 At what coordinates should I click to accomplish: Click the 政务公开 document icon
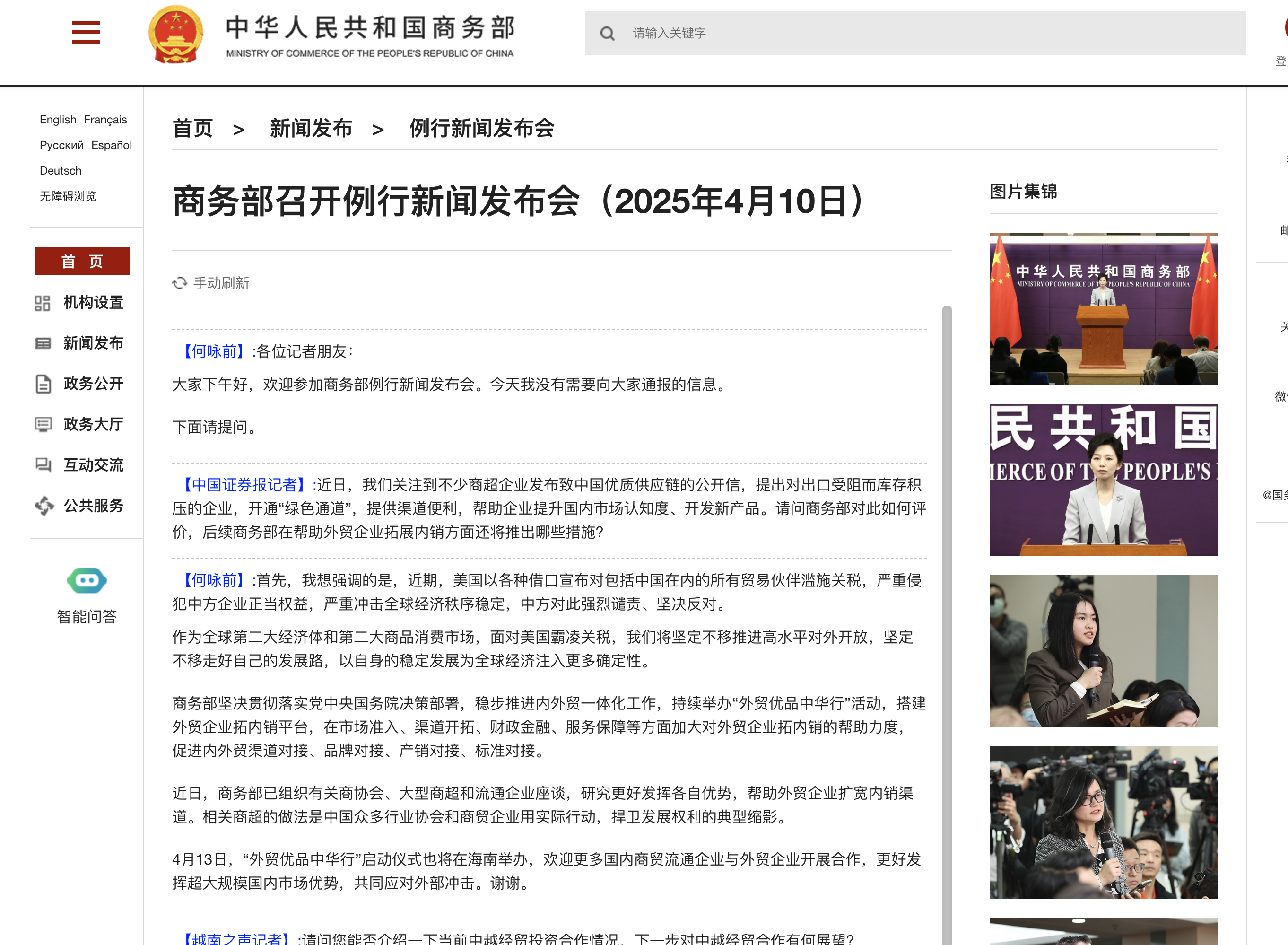pos(43,385)
